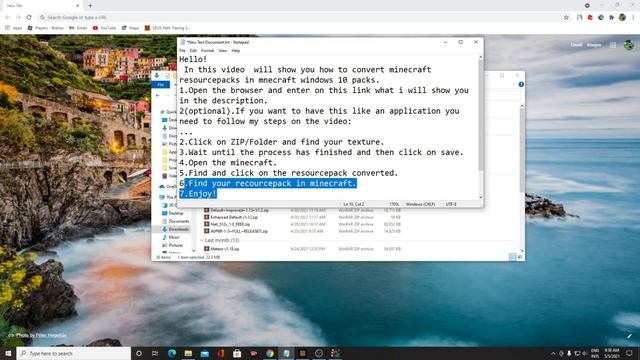
Task: Open Microsoft Store from taskbar
Action: [237, 353]
